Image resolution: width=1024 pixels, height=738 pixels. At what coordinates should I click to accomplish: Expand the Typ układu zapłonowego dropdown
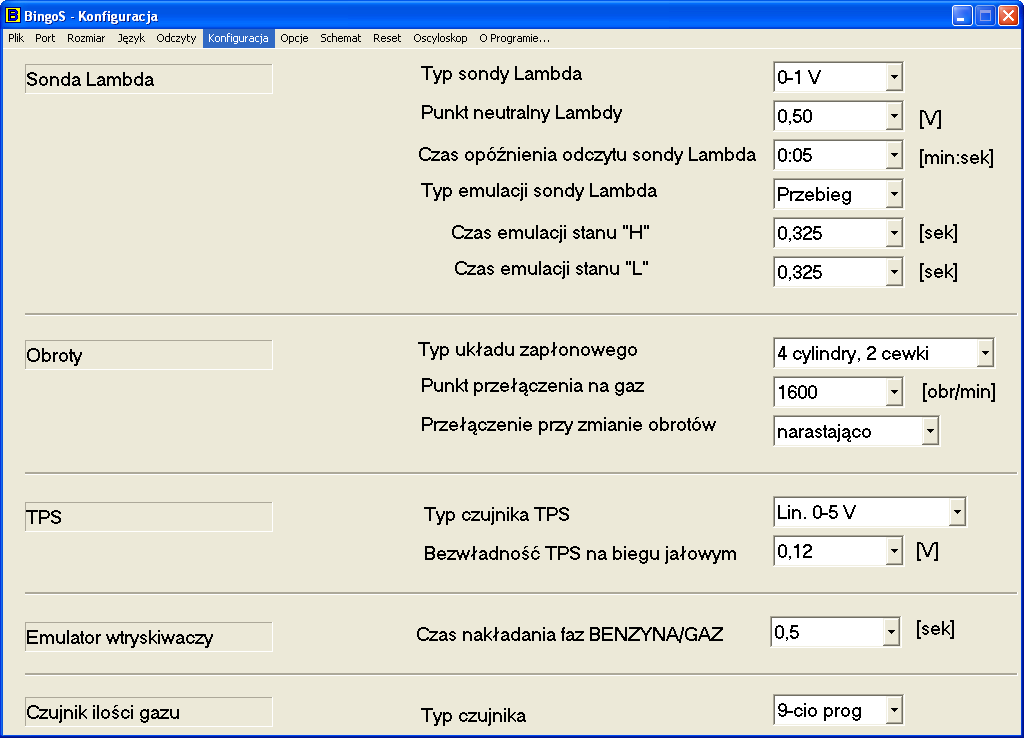(985, 353)
